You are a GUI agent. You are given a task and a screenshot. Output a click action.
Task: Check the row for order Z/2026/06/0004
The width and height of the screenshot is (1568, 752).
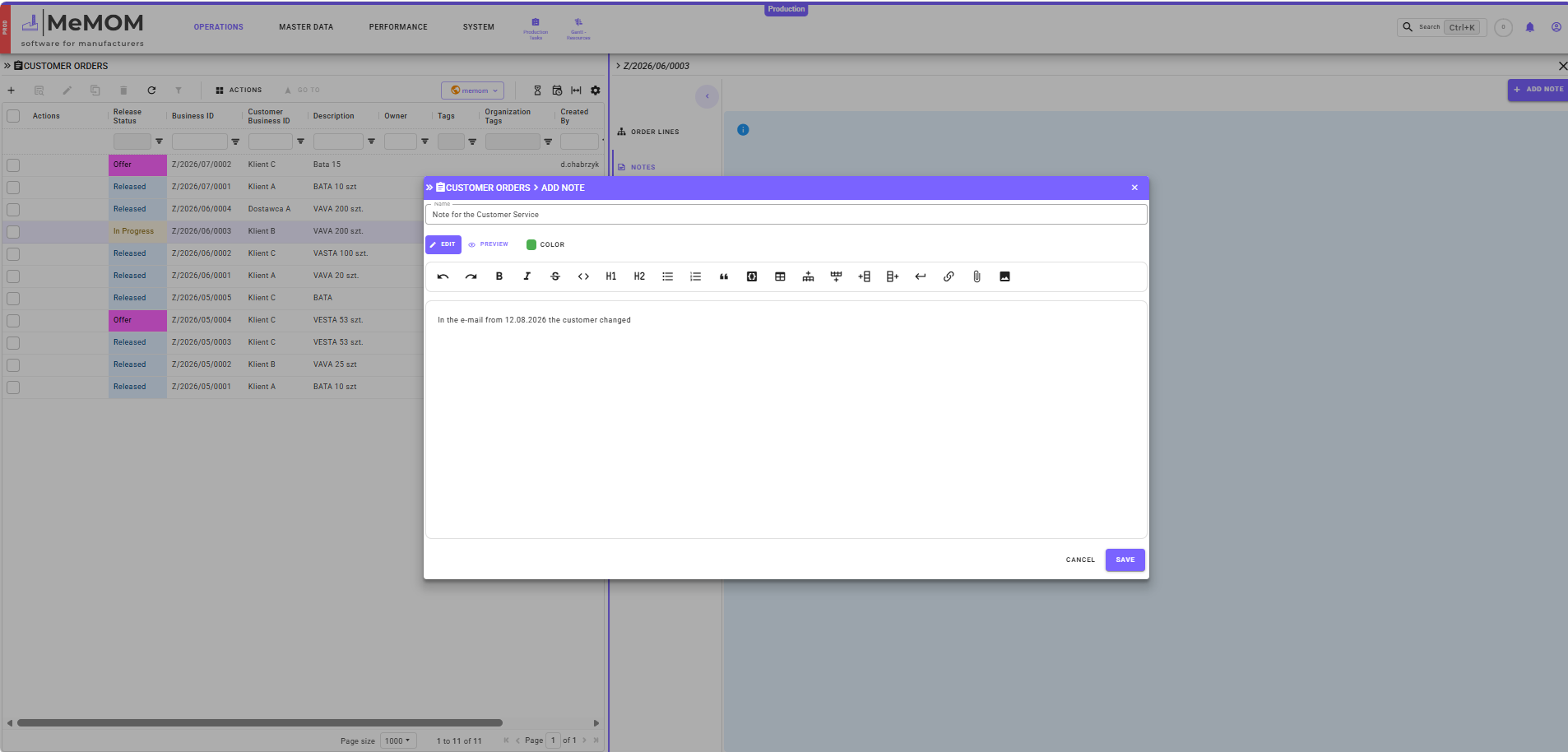pos(13,210)
